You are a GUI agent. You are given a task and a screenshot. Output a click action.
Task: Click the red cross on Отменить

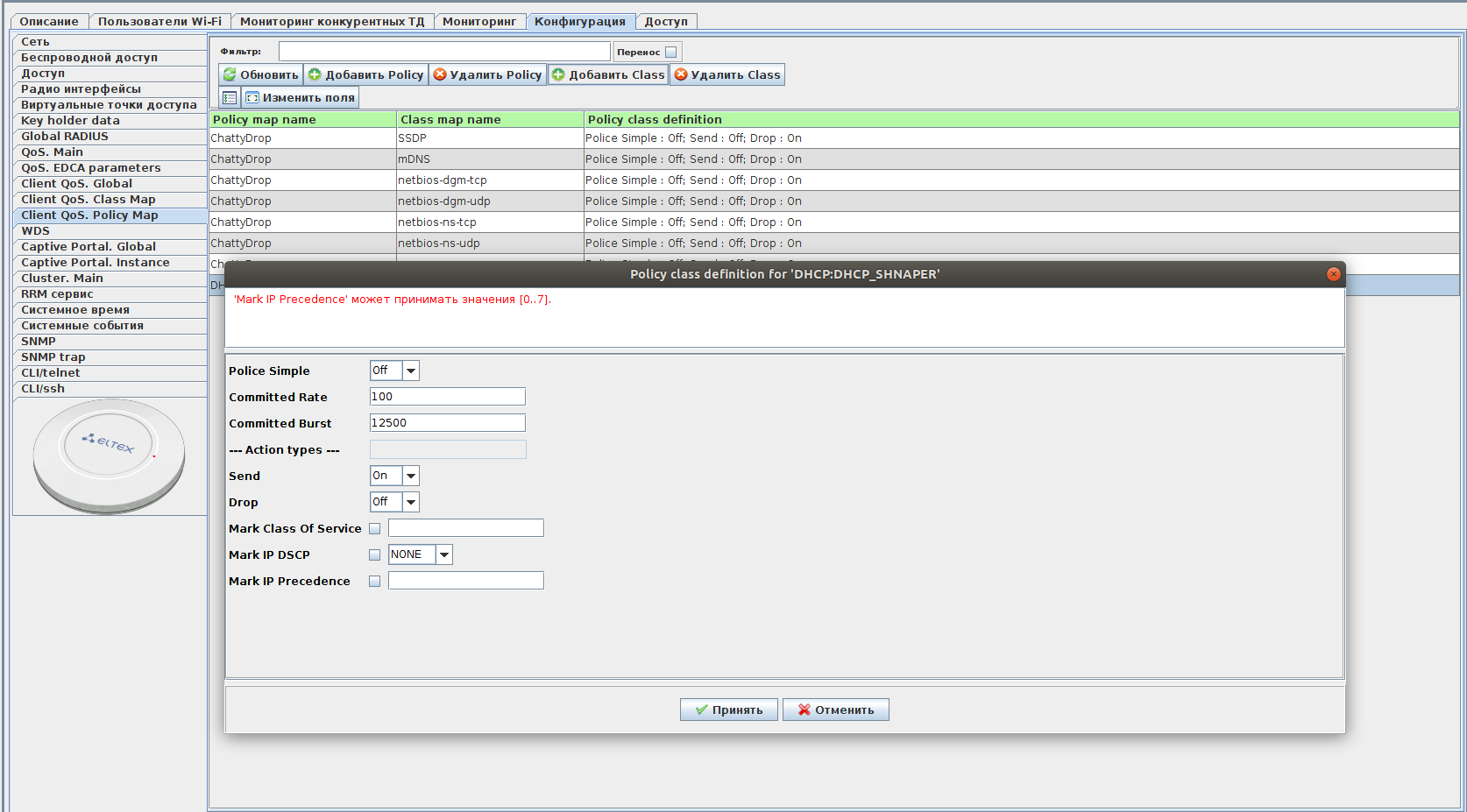[x=804, y=710]
